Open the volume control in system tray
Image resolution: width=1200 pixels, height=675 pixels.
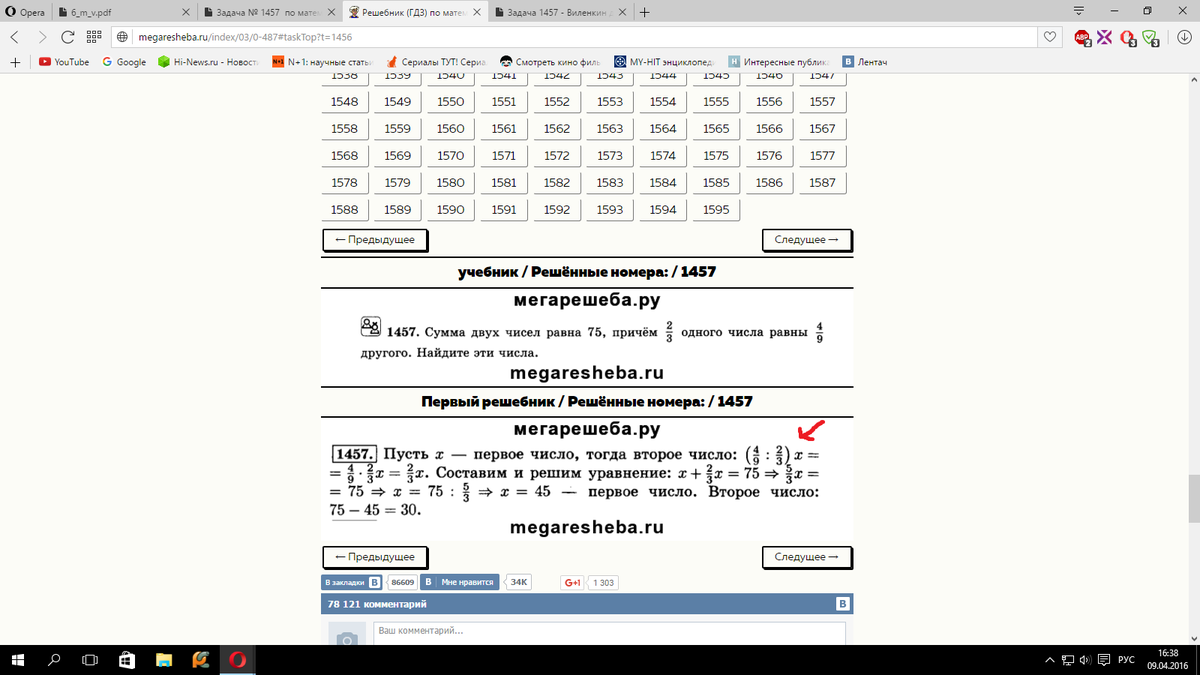(1084, 660)
